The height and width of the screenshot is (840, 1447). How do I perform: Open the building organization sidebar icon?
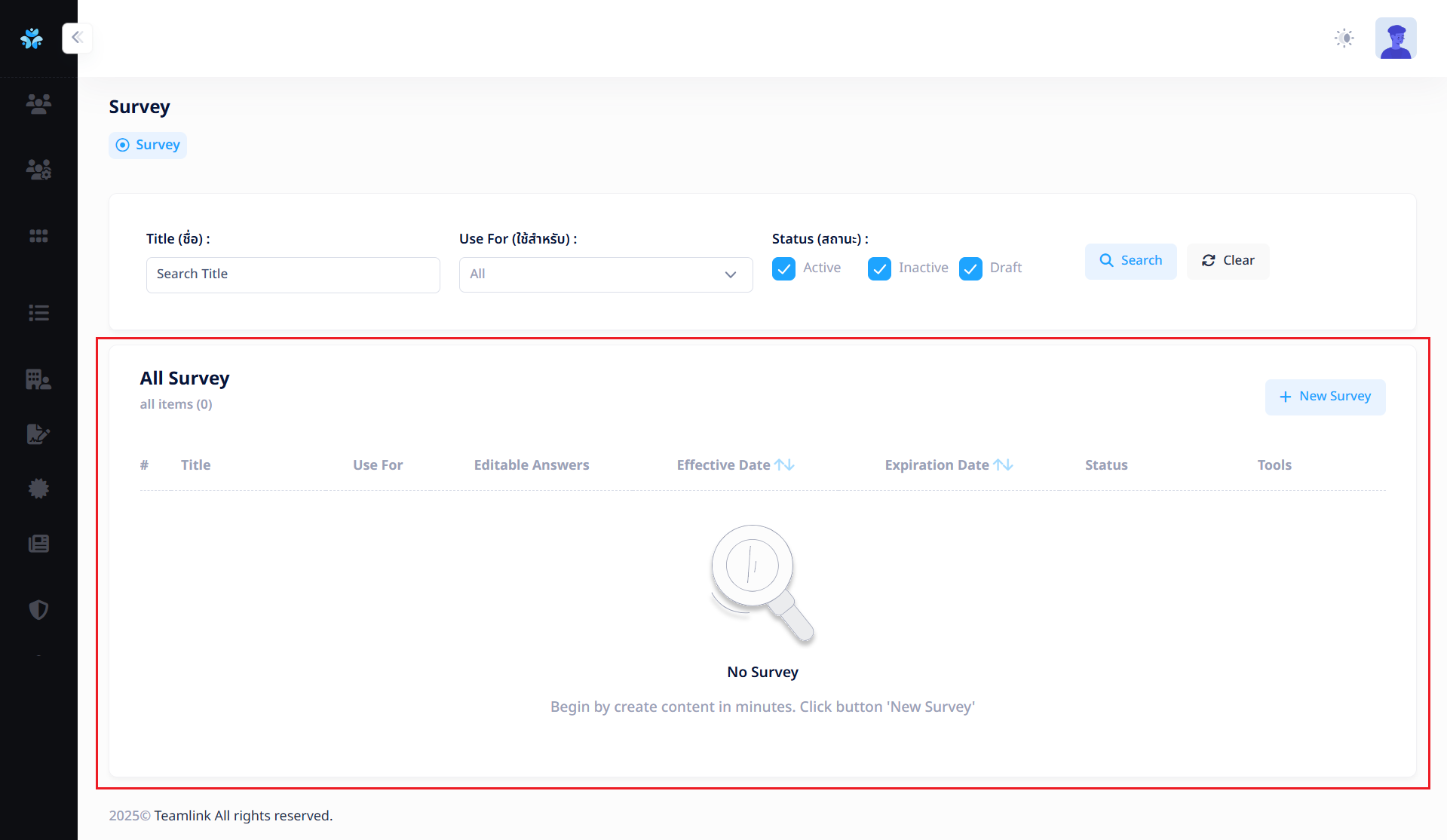38,379
